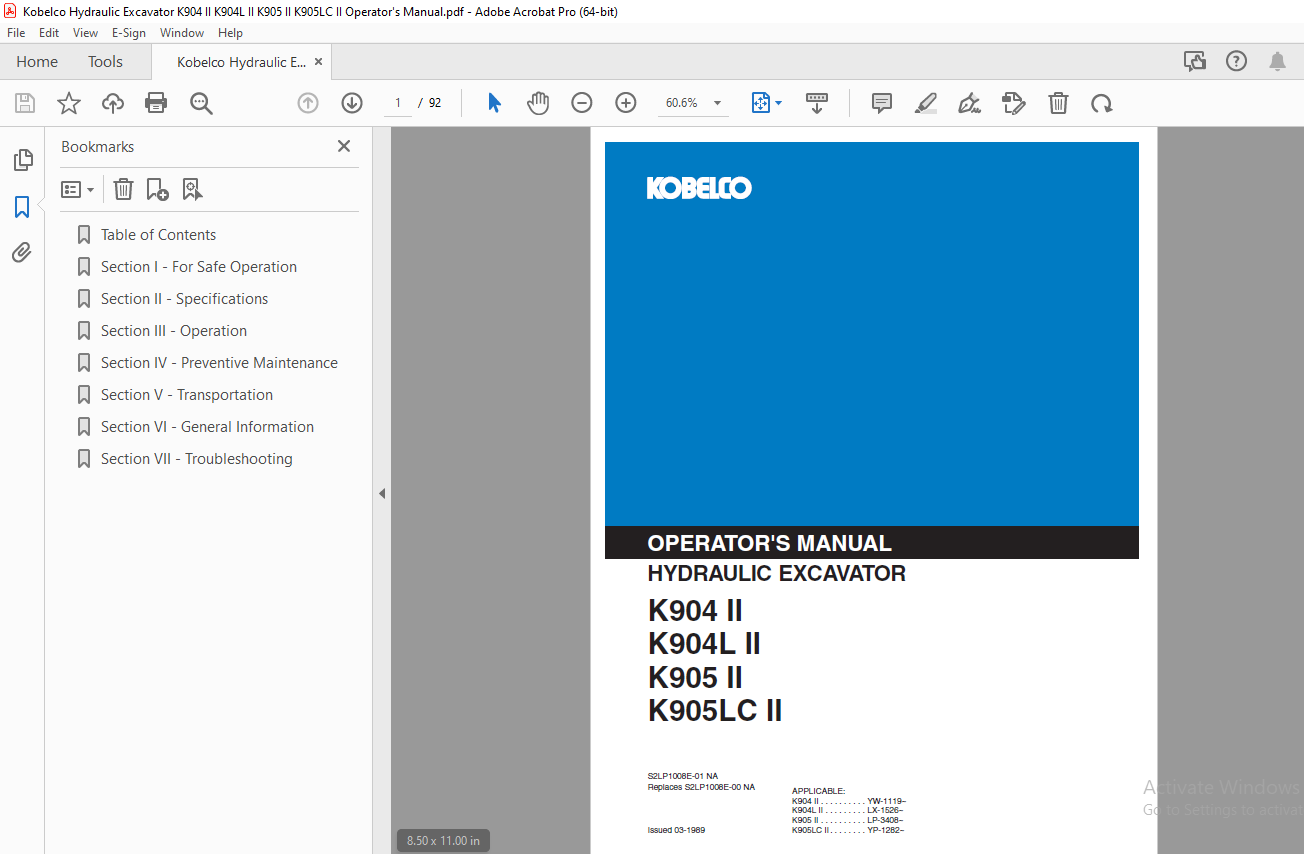Open the Edit menu
This screenshot has height=854, width=1304.
coord(49,33)
